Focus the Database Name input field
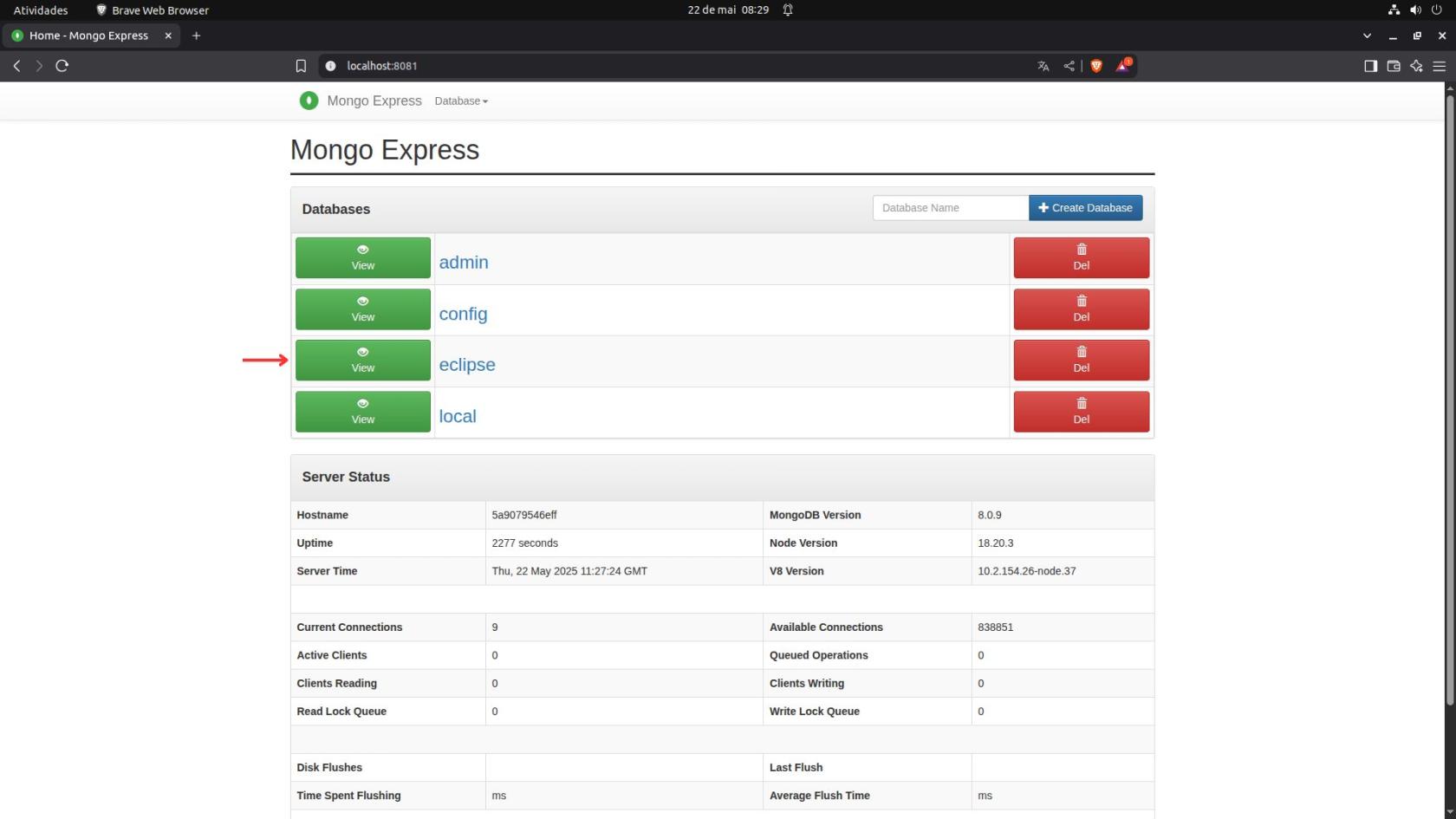 click(x=951, y=208)
